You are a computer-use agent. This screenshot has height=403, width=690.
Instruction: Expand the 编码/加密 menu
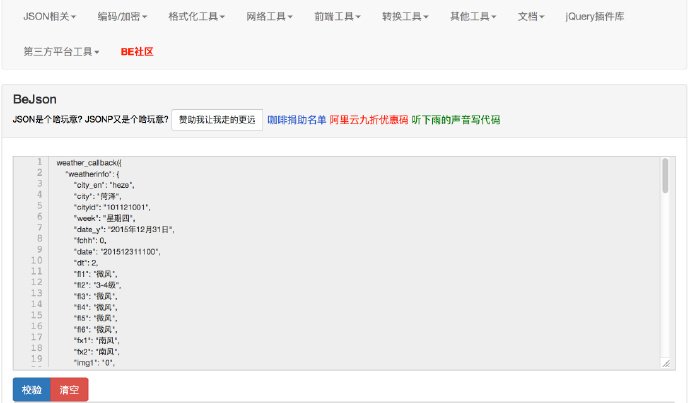[122, 17]
